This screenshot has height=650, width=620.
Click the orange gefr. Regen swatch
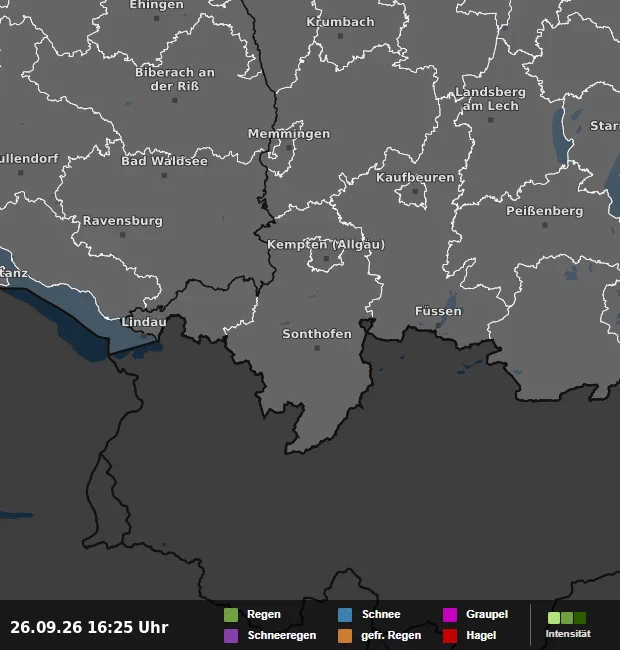click(x=345, y=636)
